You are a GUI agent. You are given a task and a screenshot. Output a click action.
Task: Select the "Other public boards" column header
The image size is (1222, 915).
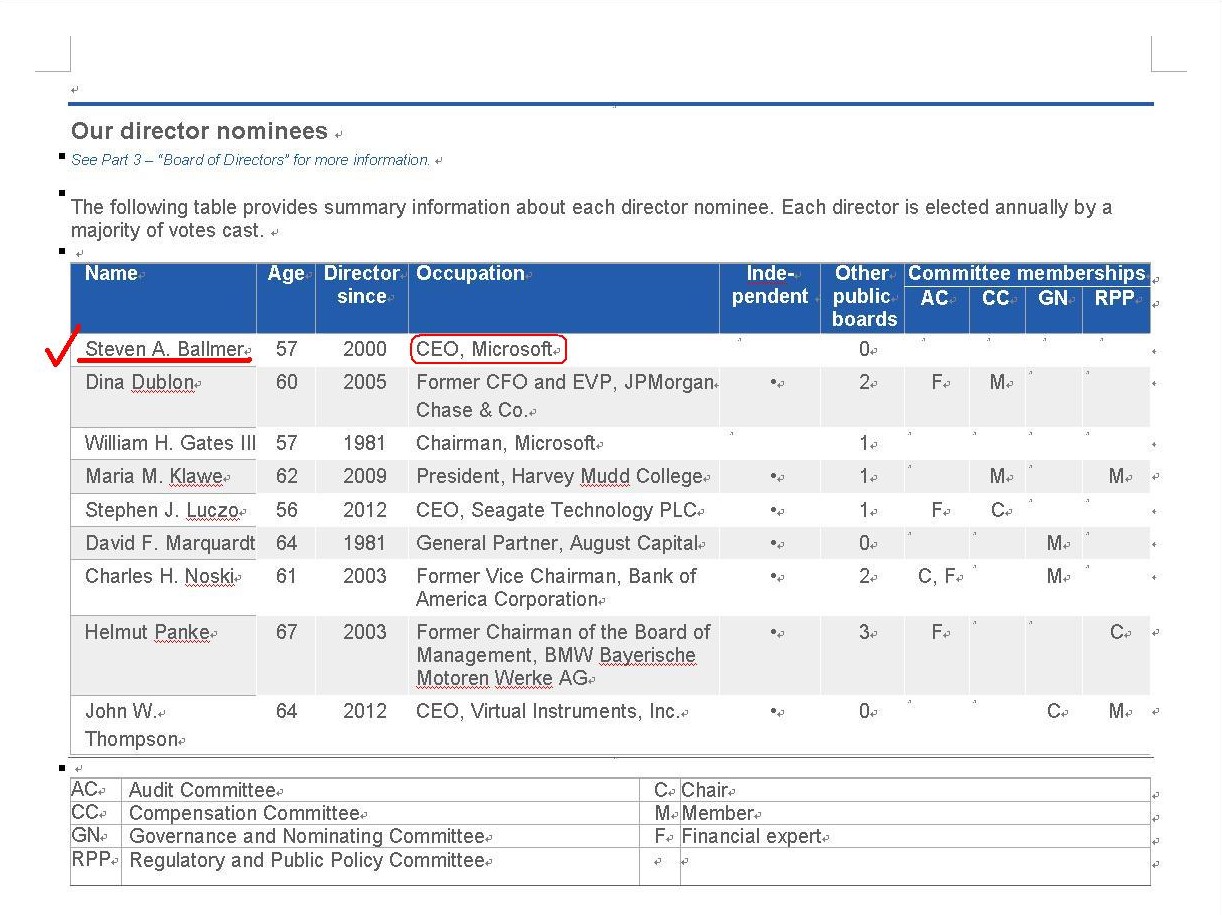click(864, 296)
